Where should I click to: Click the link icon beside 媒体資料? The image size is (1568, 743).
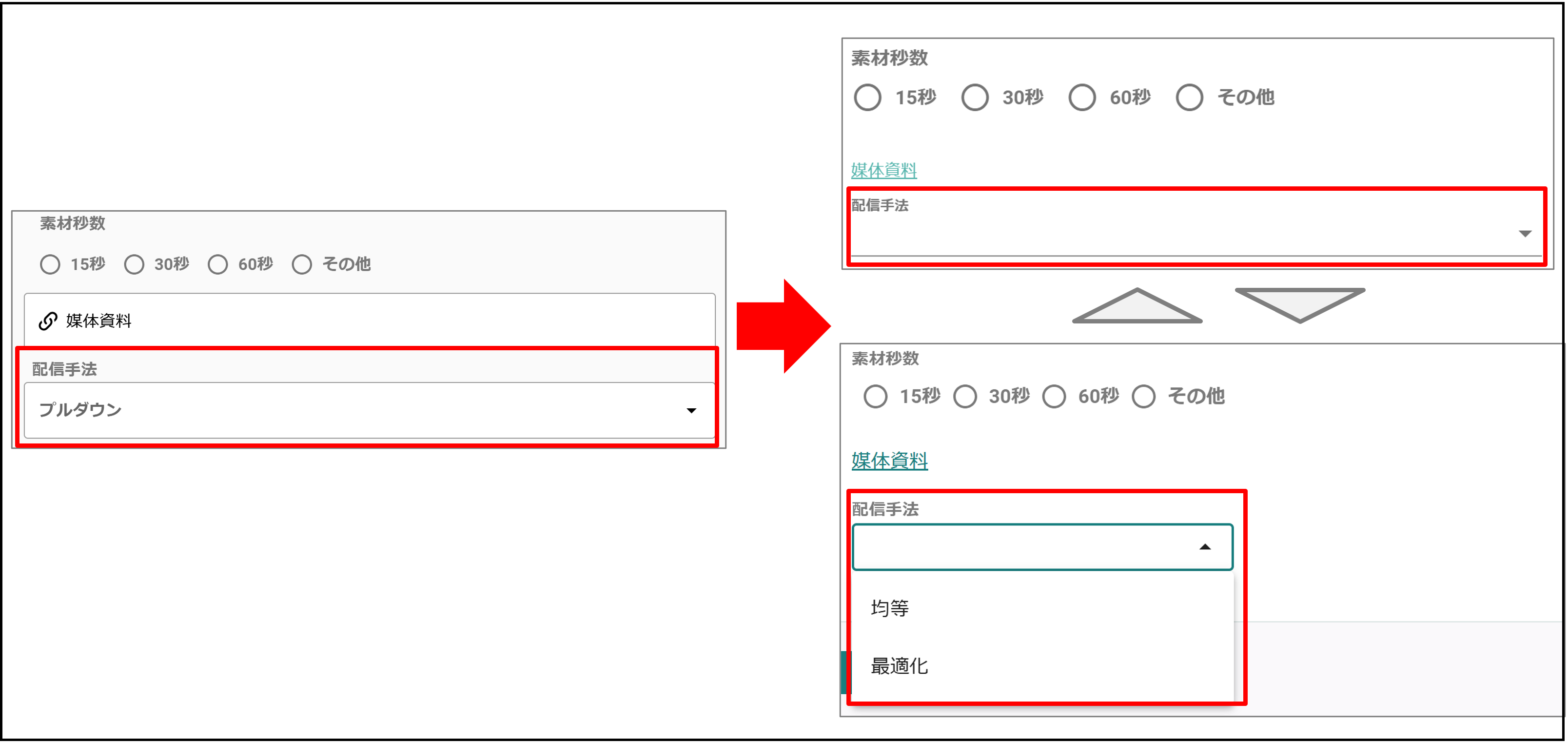pos(48,321)
